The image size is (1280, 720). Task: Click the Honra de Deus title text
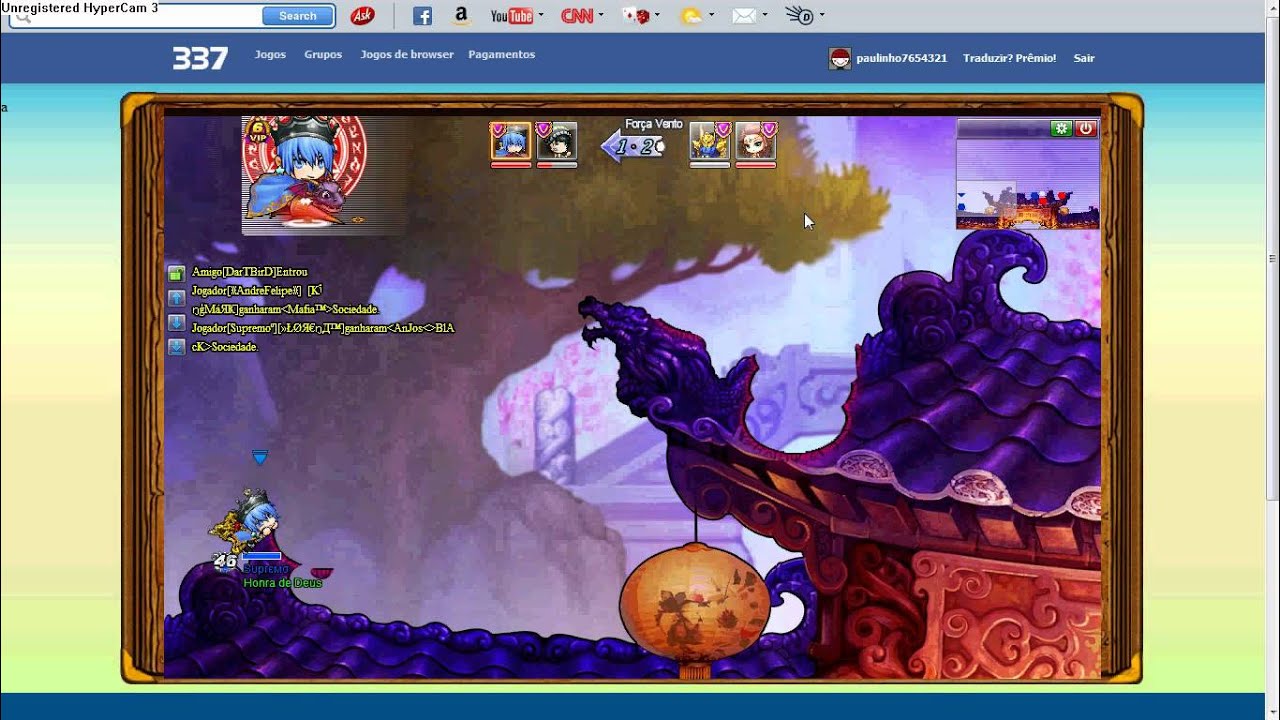coord(283,583)
